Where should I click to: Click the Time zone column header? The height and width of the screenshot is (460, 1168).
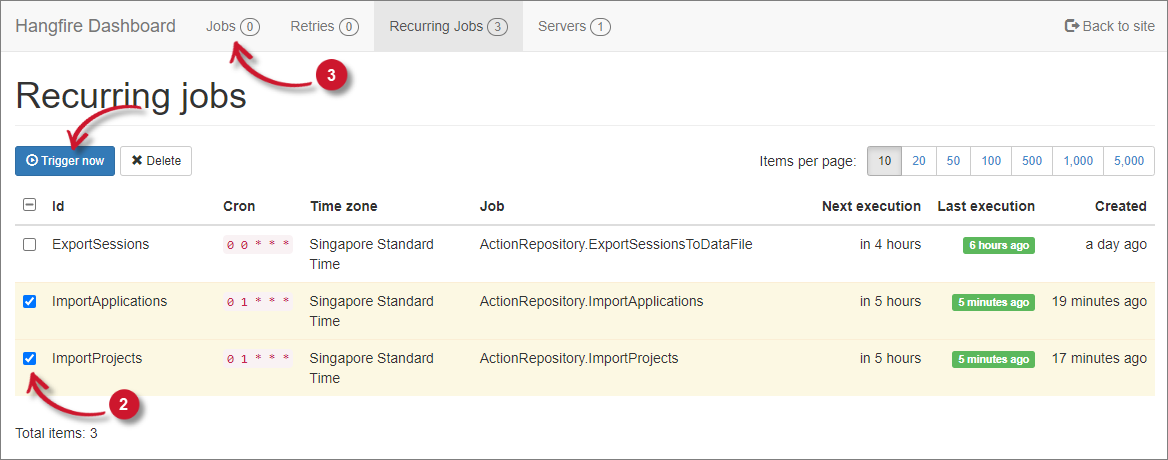tap(343, 206)
